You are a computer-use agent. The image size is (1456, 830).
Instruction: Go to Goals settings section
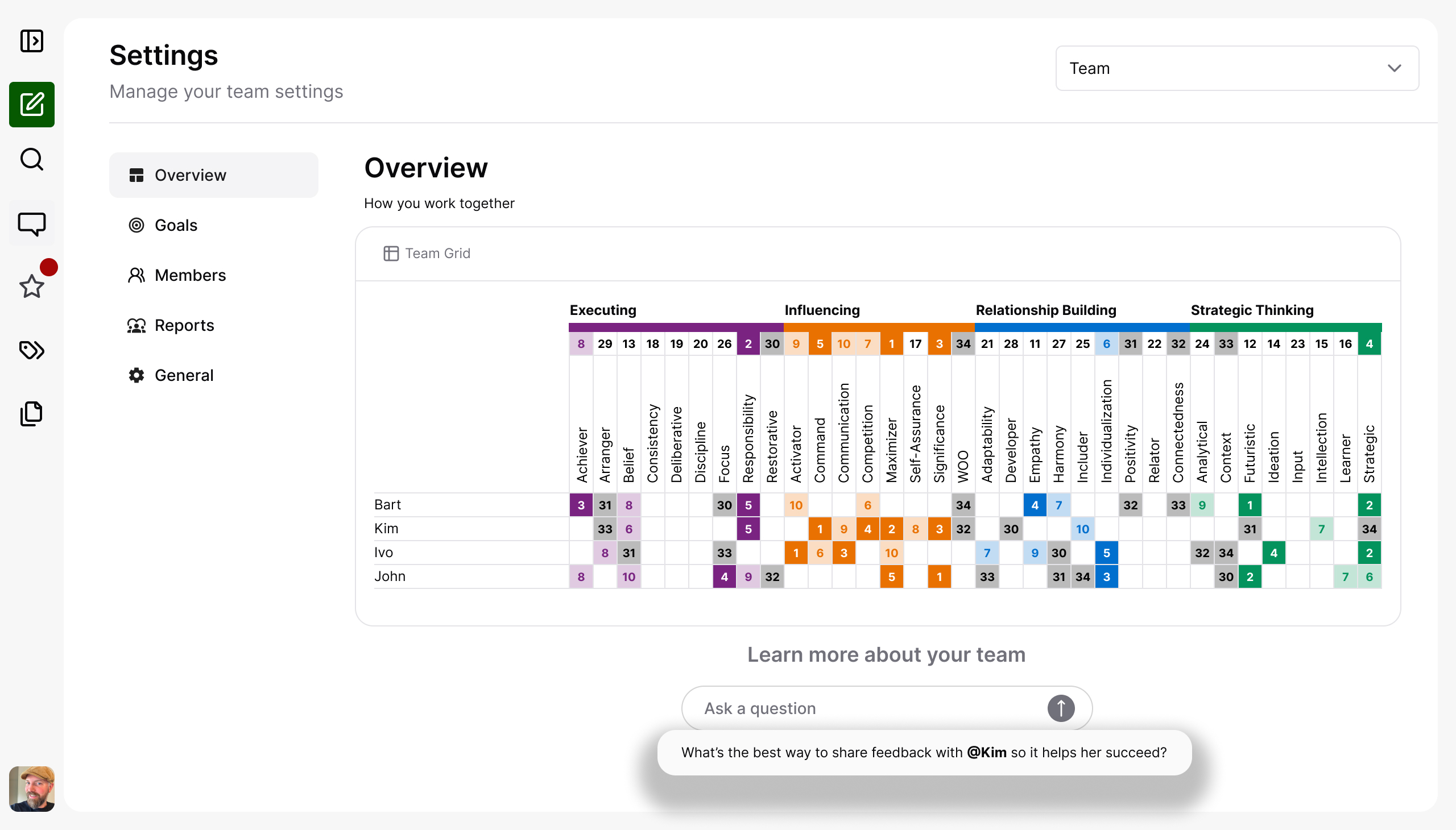pos(176,225)
